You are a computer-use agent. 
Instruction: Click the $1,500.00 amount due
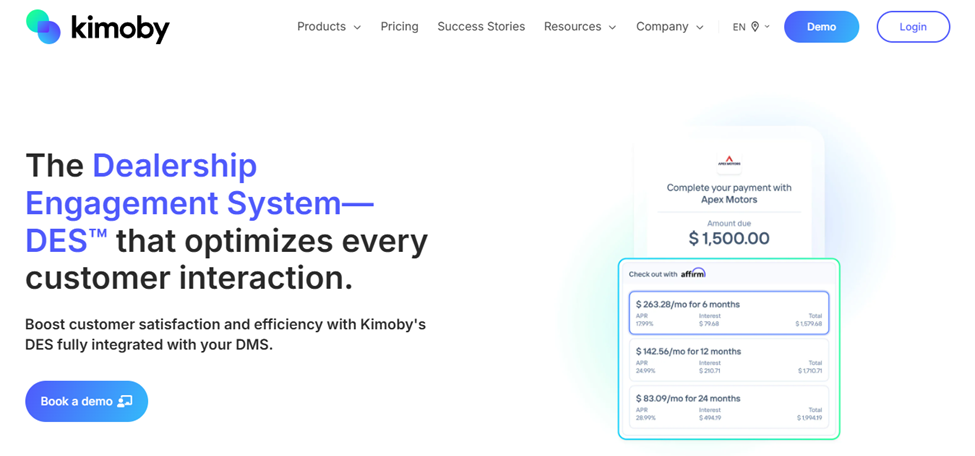click(x=729, y=238)
